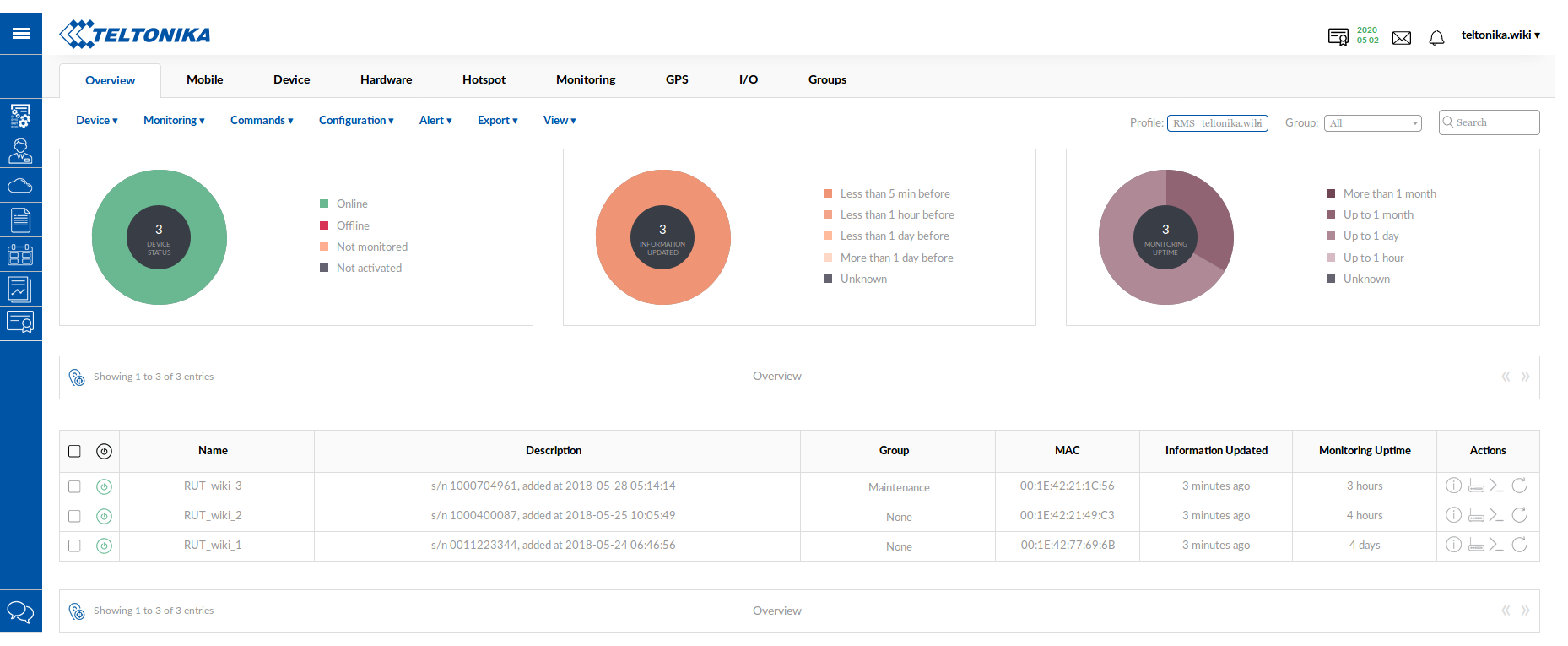The width and height of the screenshot is (1568, 646).
Task: Expand the teltonika.wiki user menu
Action: (1500, 35)
